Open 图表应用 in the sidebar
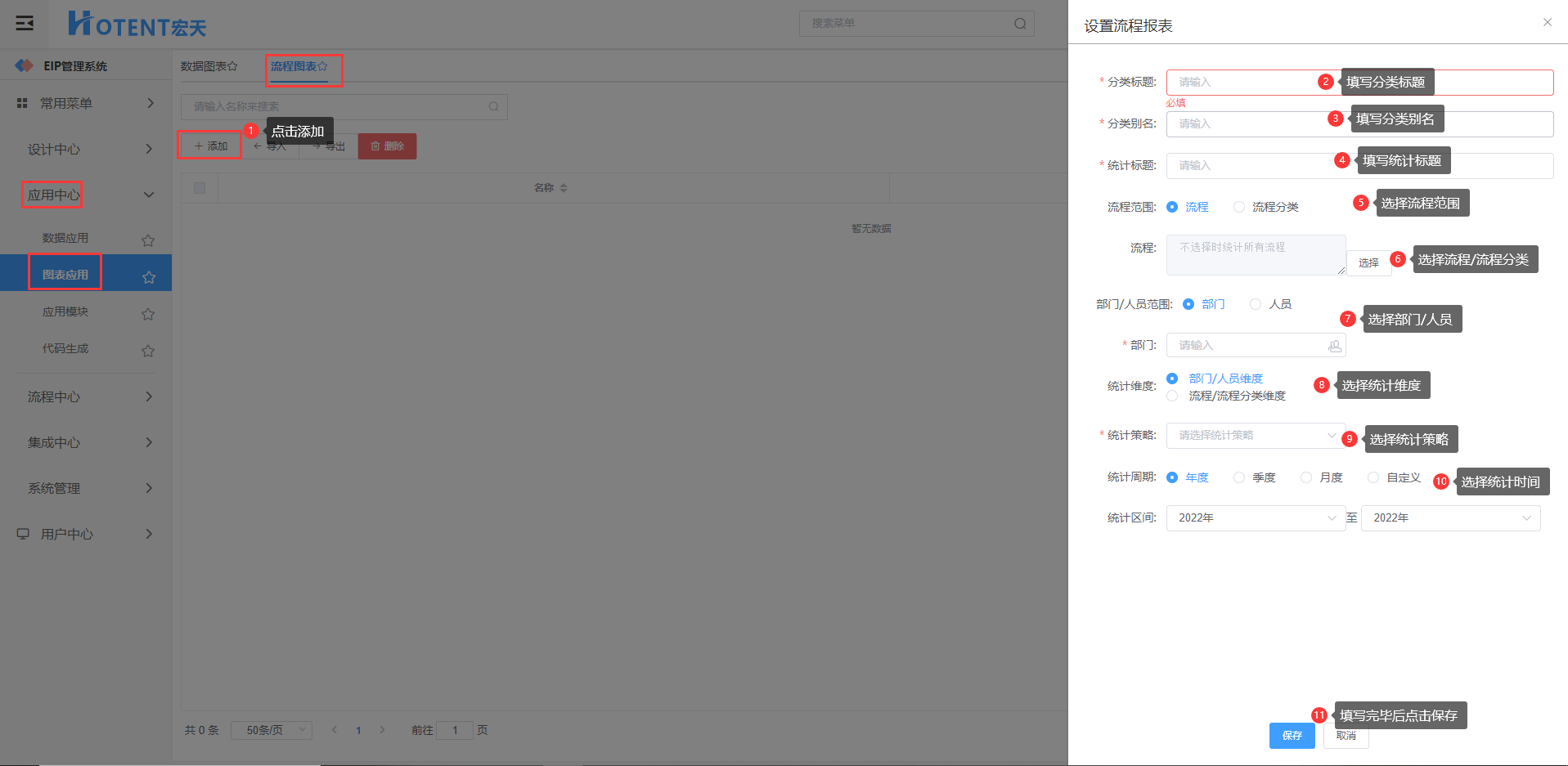Screen dimensions: 1568x766 [65, 275]
